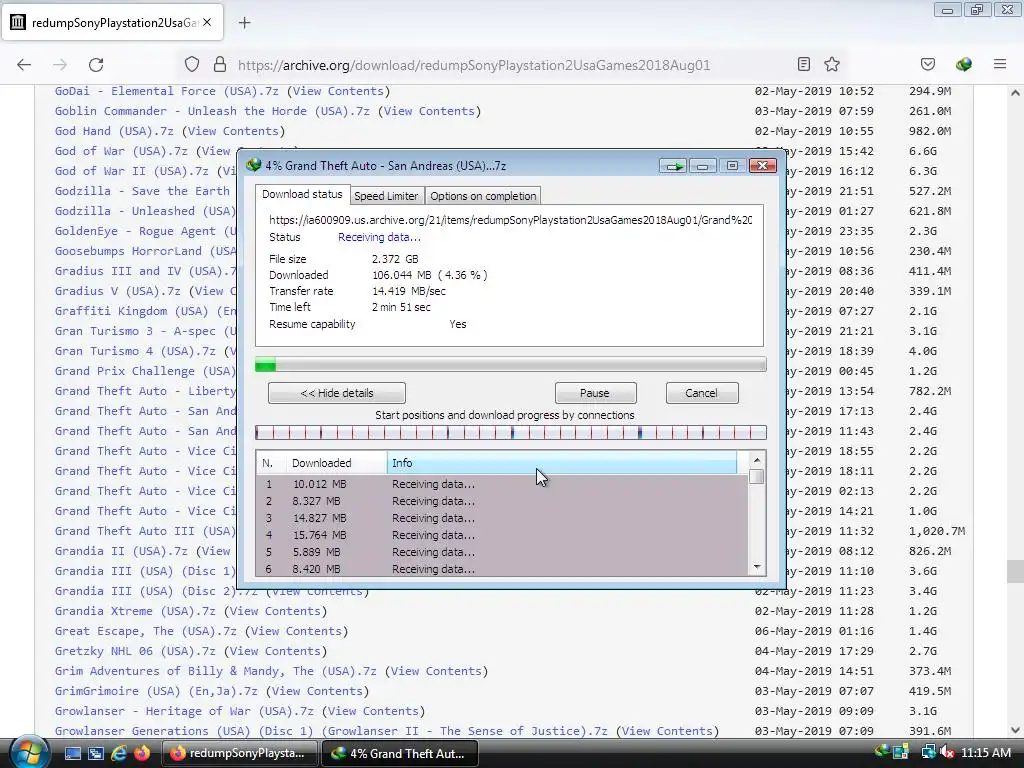Save page to Pocket icon
Viewport: 1024px width, 768px height.
927,64
